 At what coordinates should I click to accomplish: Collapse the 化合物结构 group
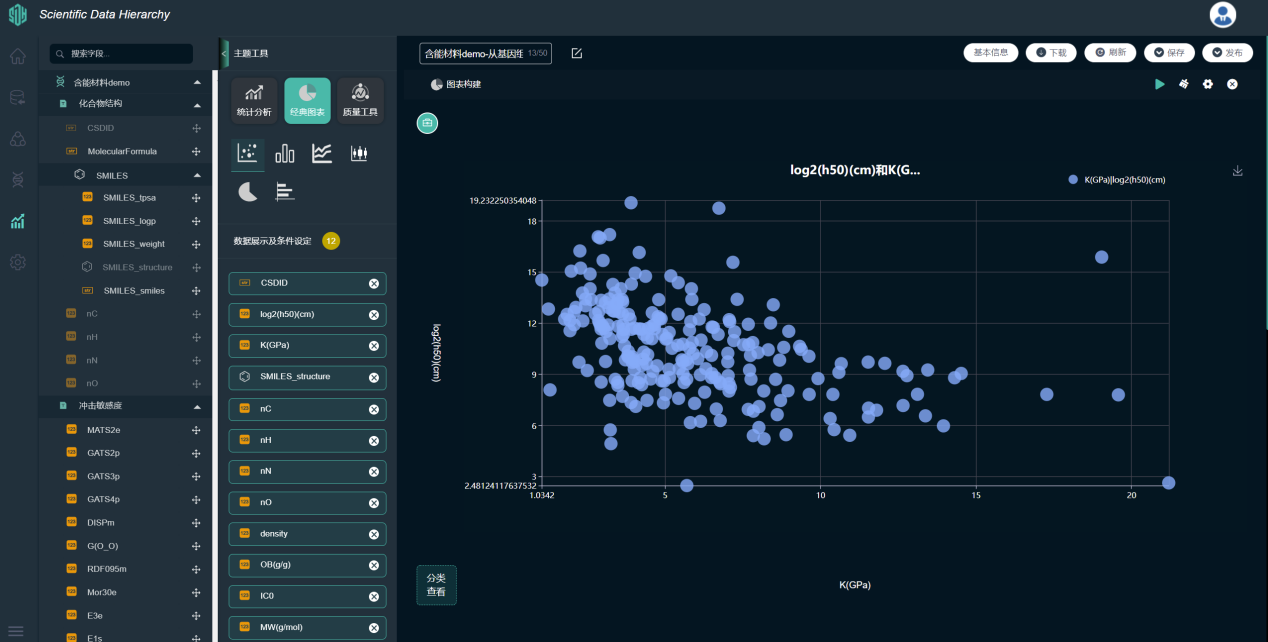[197, 105]
